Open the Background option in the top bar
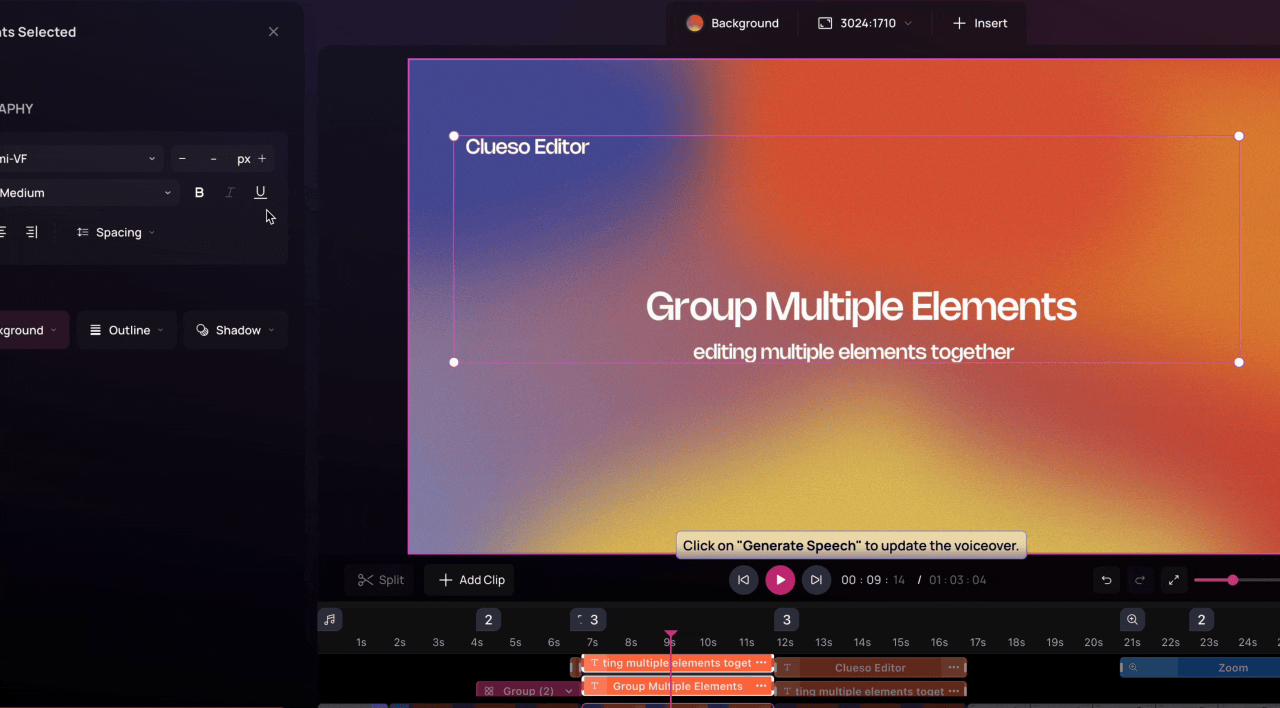Viewport: 1280px width, 708px height. (x=733, y=23)
